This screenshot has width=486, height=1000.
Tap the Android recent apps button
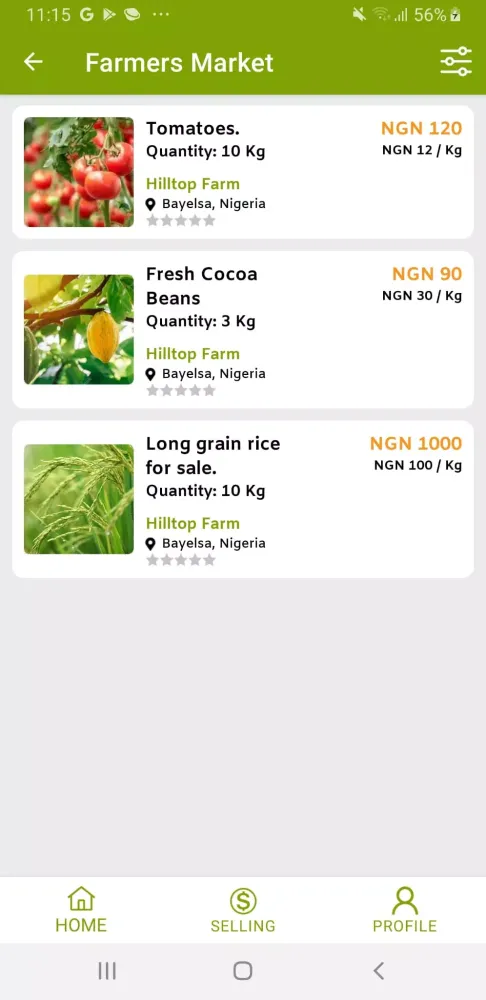coord(107,971)
